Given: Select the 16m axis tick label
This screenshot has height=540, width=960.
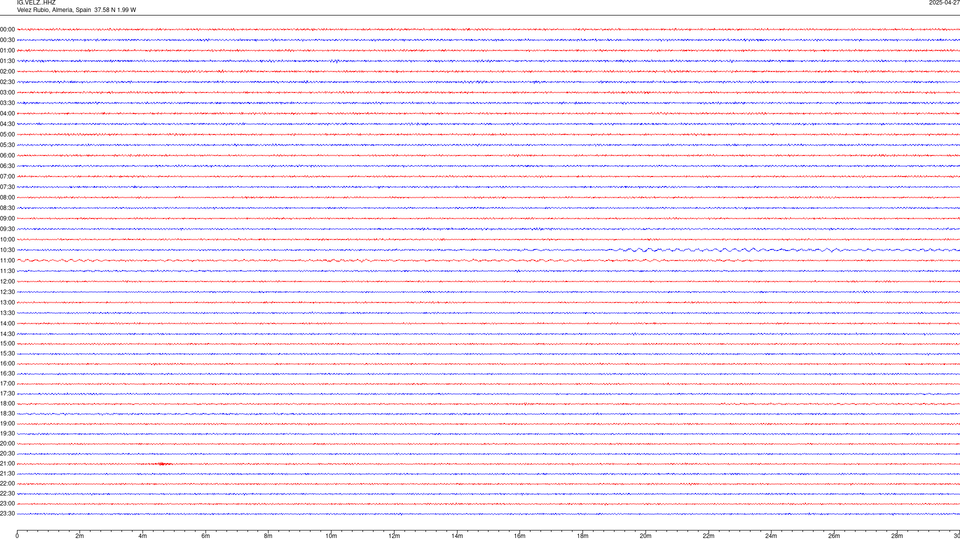Looking at the screenshot, I should pos(520,536).
